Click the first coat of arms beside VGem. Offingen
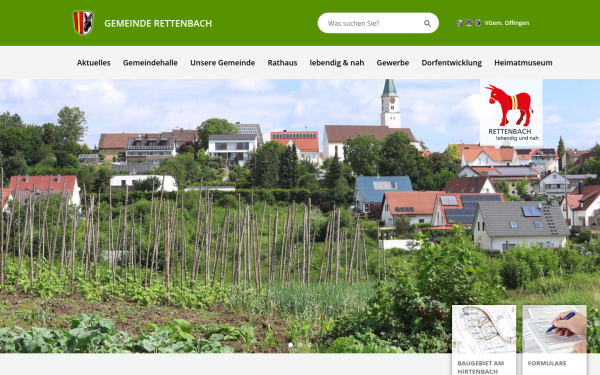Screen dimensions: 600x375 459,23
